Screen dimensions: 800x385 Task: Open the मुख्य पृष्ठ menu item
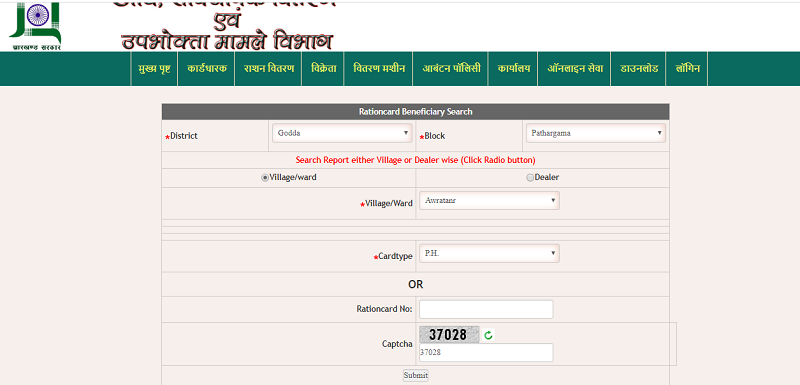[x=154, y=68]
